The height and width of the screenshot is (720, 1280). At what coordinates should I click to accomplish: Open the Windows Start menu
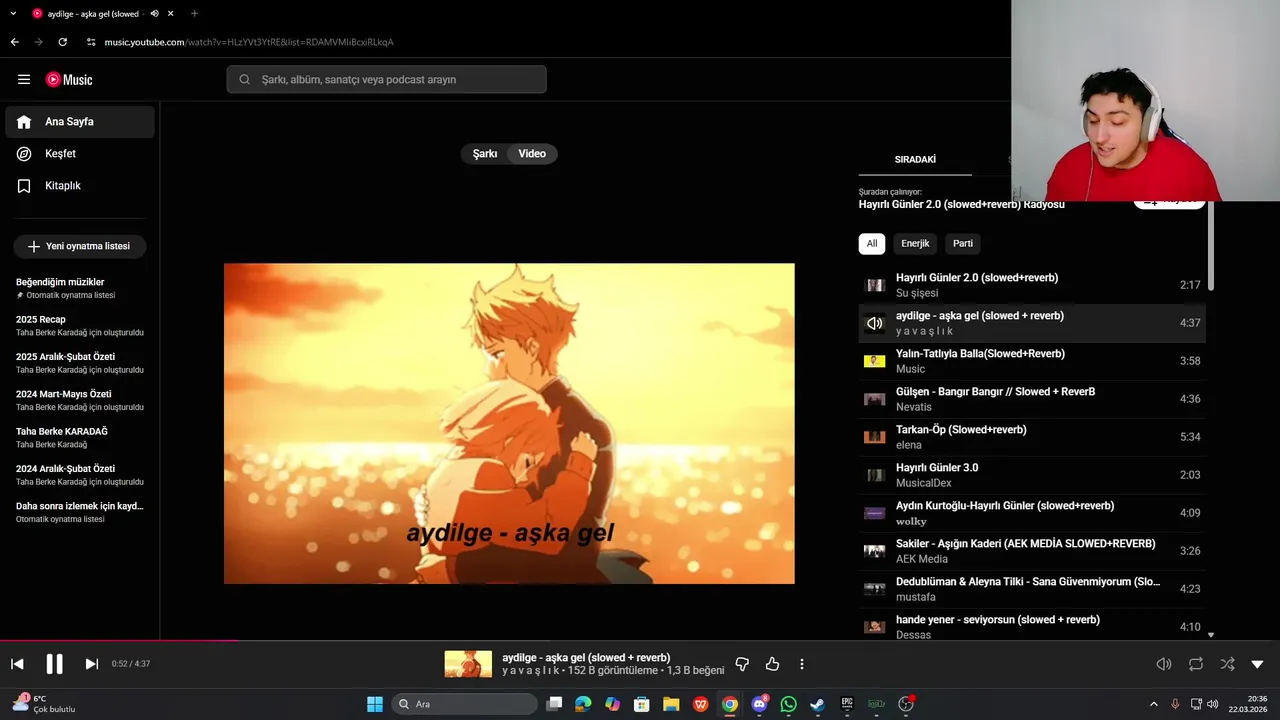pyautogui.click(x=375, y=704)
